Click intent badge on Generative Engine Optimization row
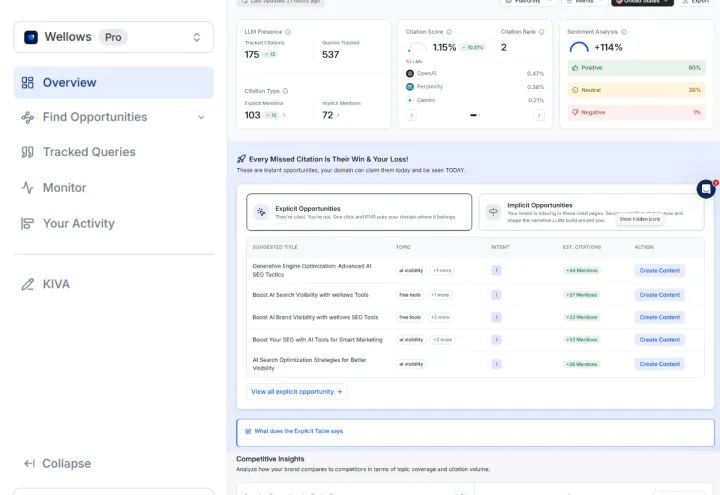 point(496,271)
